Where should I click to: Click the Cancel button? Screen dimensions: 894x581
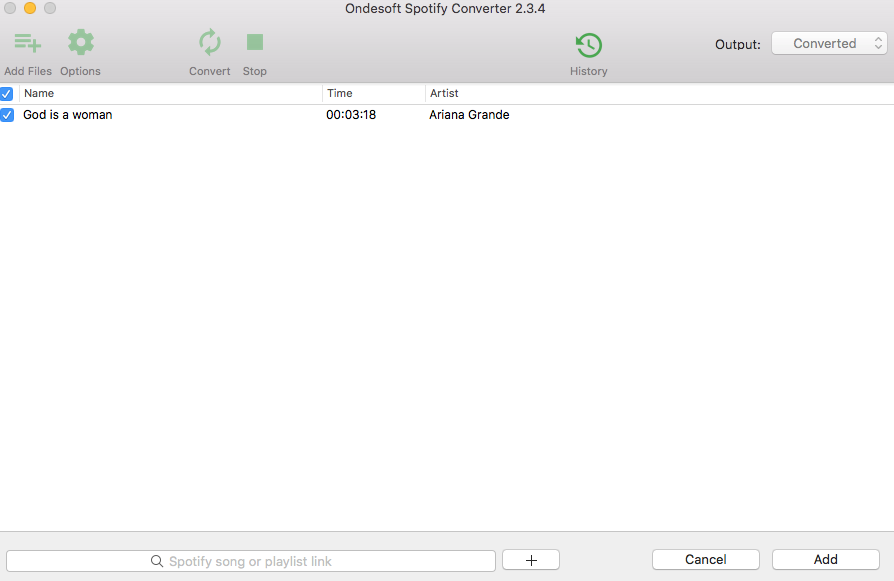tap(706, 559)
